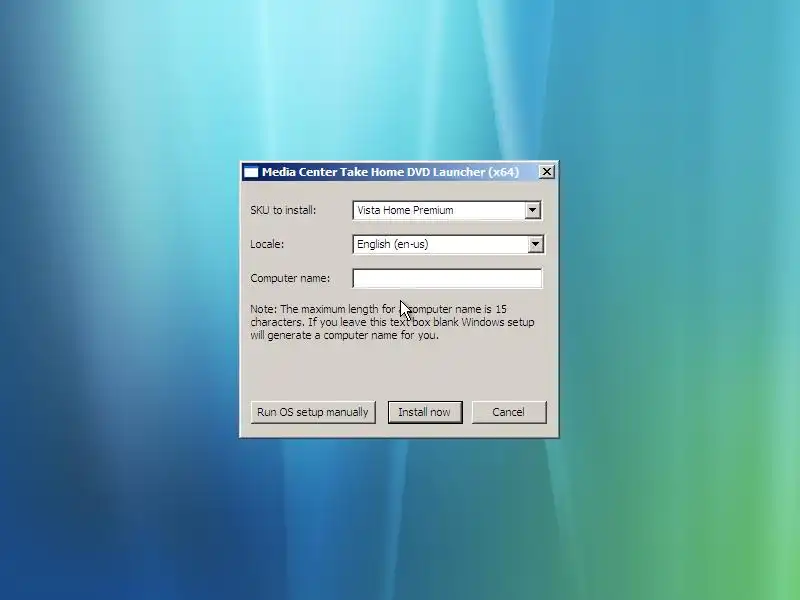This screenshot has height=600, width=800.
Task: Expand the Locale dropdown arrow
Action: pyautogui.click(x=535, y=244)
